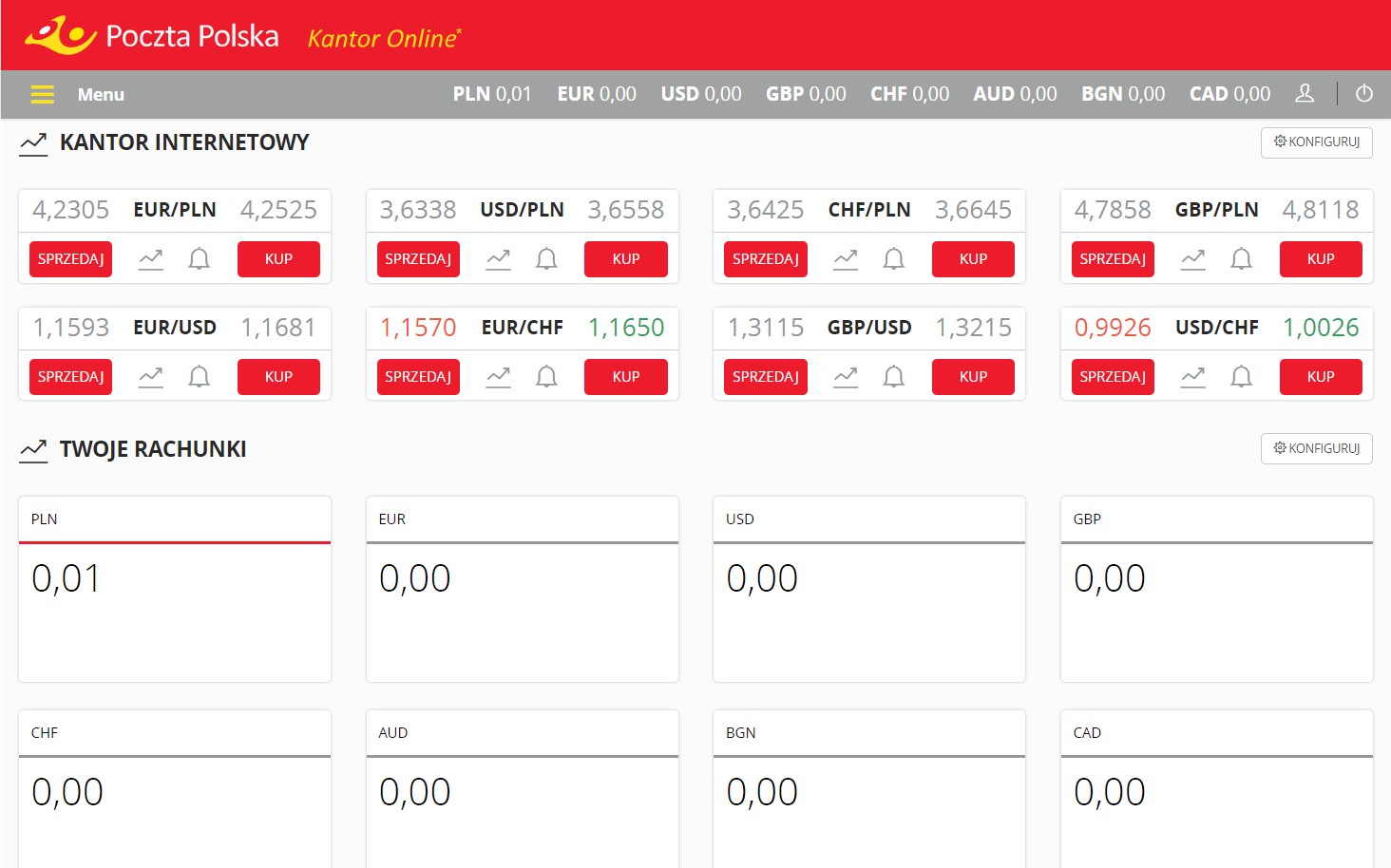Open the PLN account tile
Viewport: 1391px width, 868px height.
click(x=175, y=589)
